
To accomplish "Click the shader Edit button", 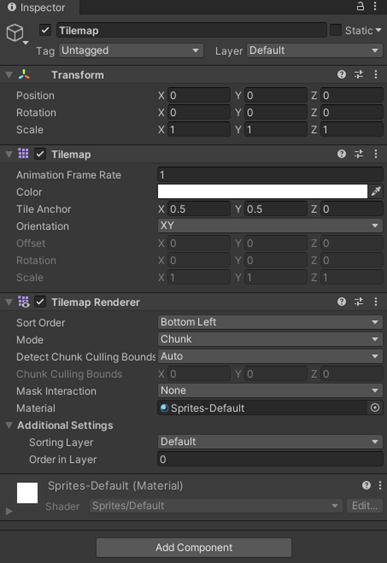I will 364,506.
